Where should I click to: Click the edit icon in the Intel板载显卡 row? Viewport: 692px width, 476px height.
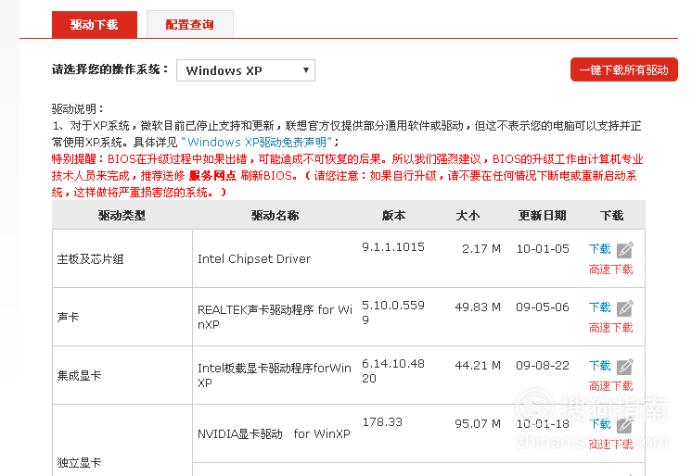[624, 367]
